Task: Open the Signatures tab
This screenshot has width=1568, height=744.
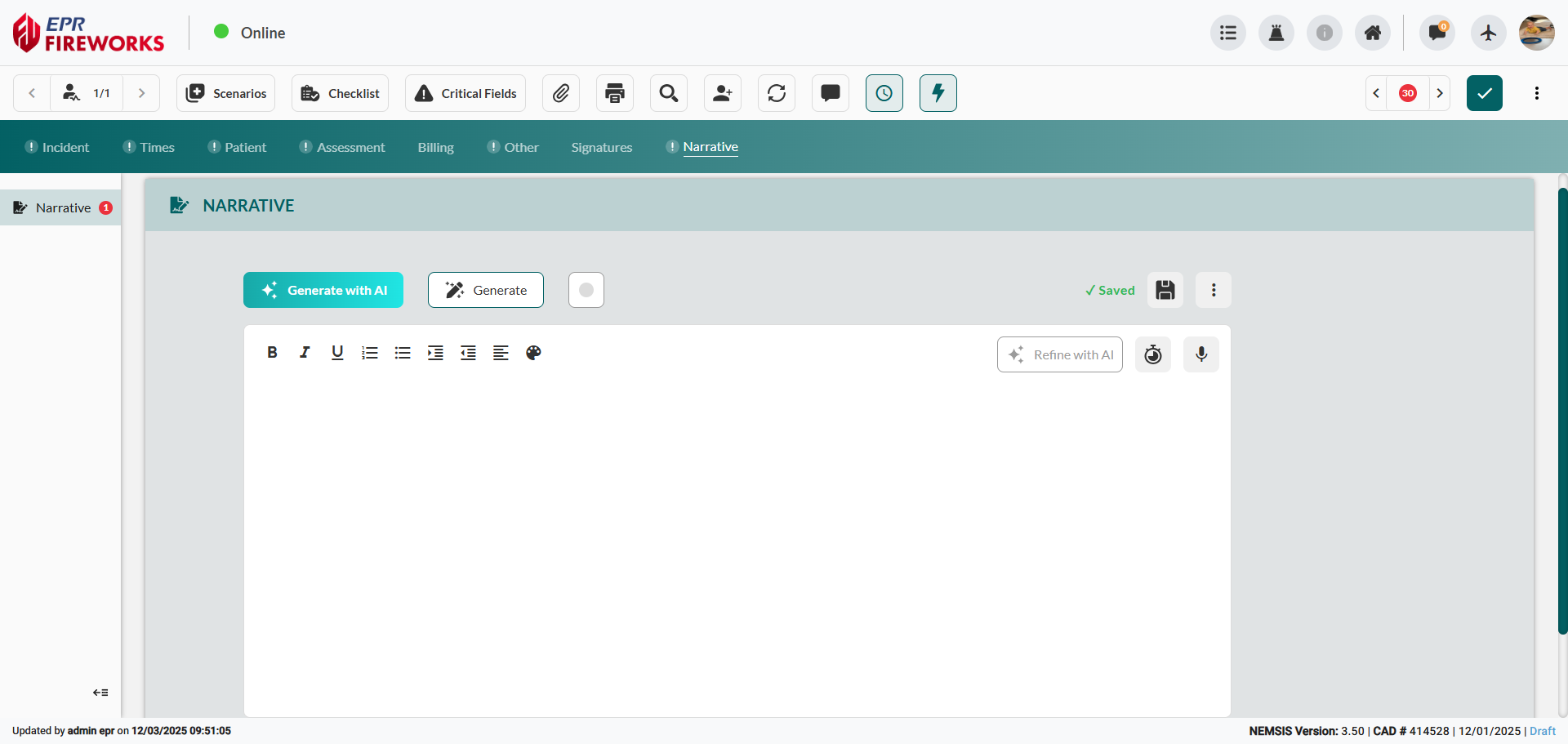Action: tap(602, 147)
